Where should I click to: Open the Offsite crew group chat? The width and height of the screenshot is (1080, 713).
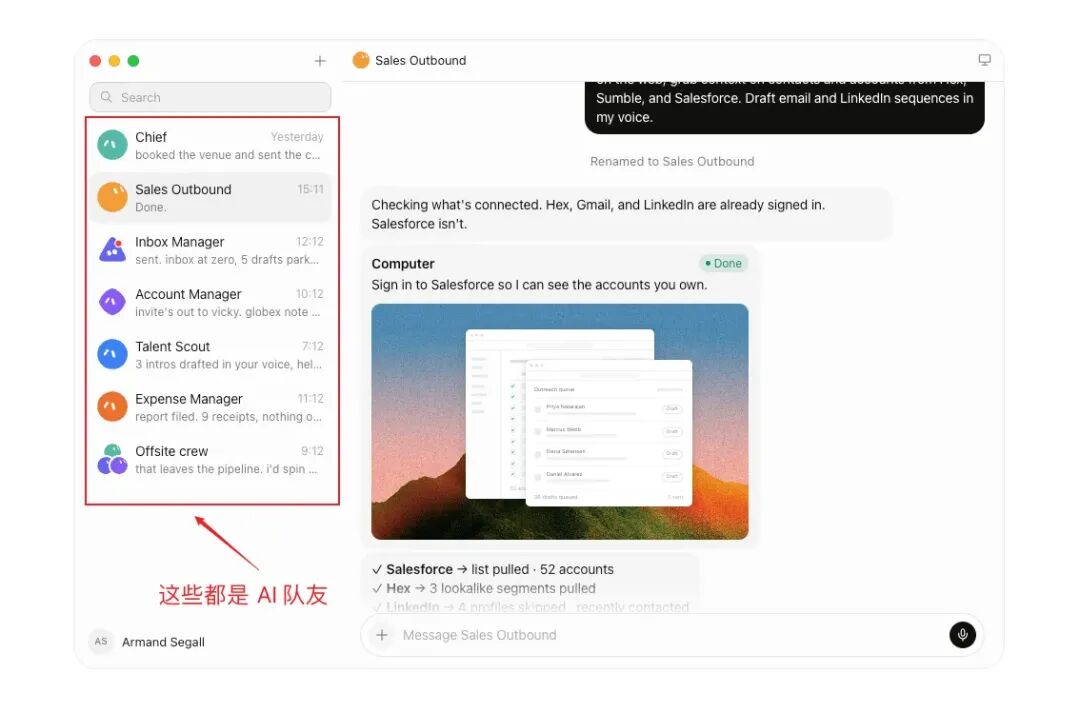pyautogui.click(x=211, y=459)
